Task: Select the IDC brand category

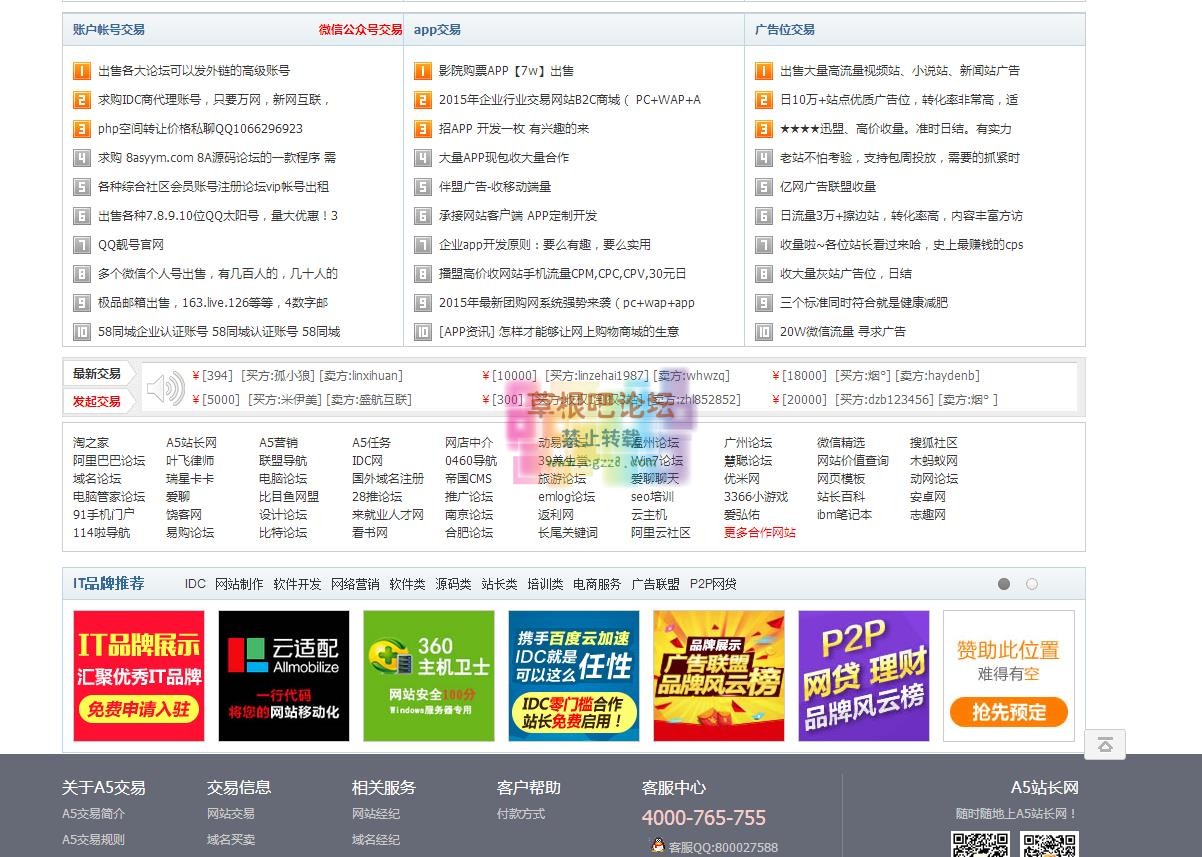Action: (195, 584)
